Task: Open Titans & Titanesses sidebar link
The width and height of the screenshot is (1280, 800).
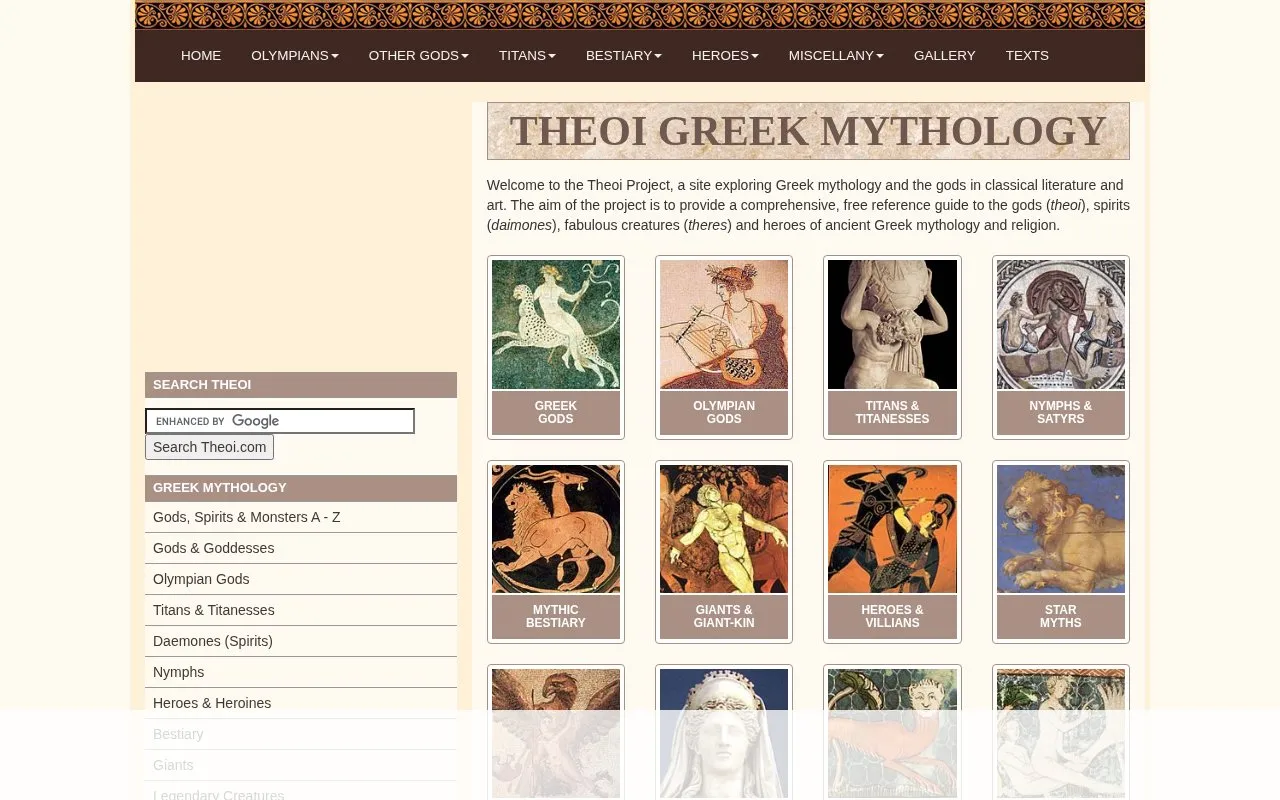Action: point(301,610)
